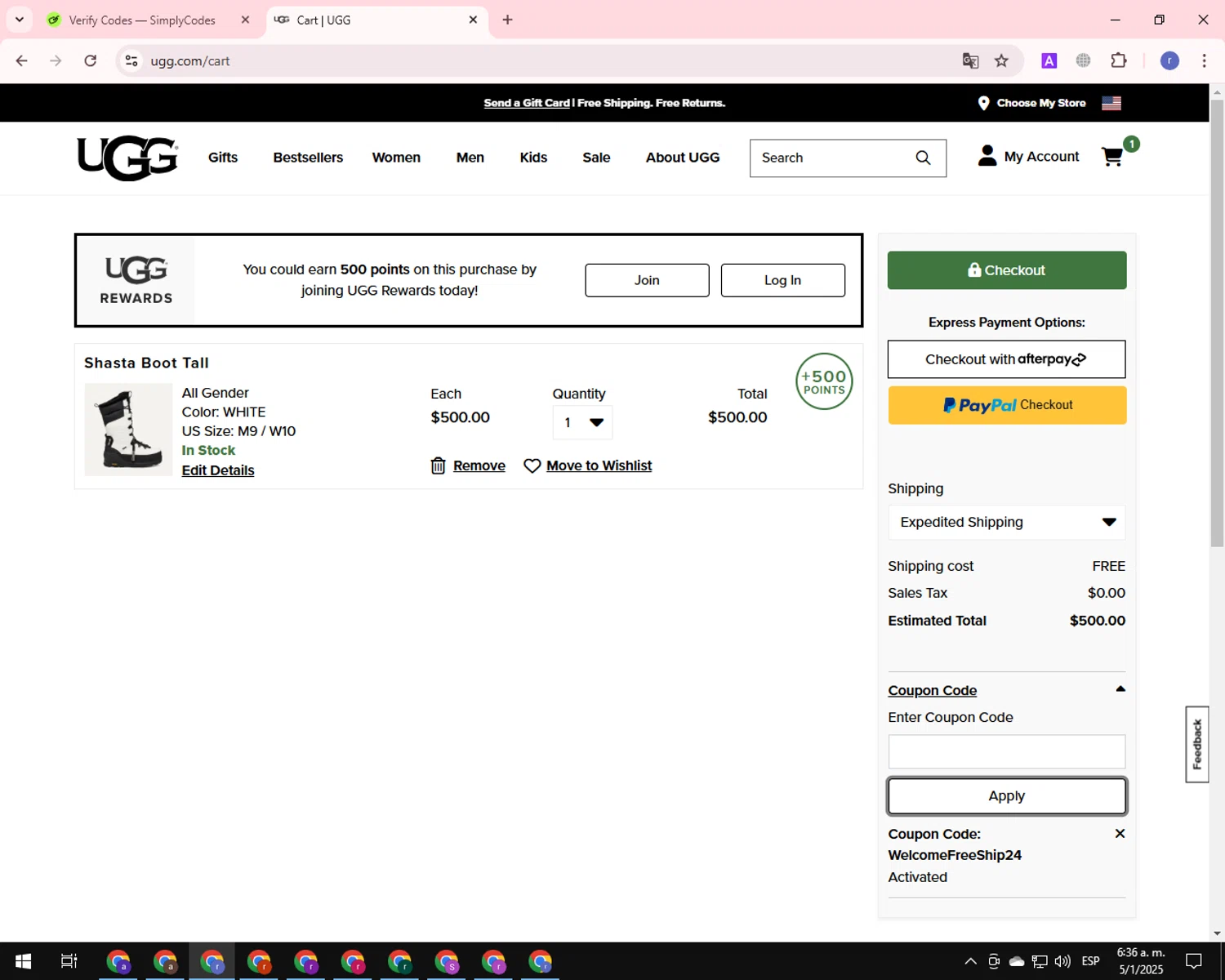Click the Log In button
The image size is (1225, 980).
coord(782,280)
